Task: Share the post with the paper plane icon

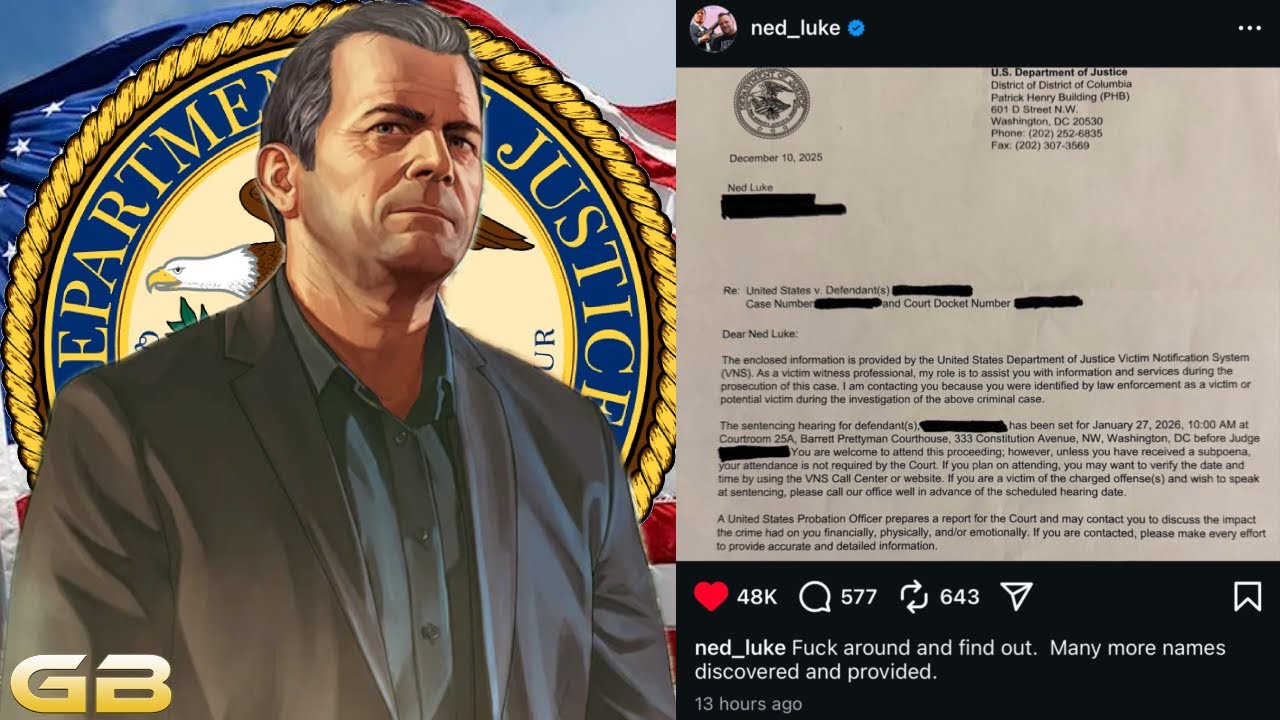Action: pyautogui.click(x=1016, y=597)
